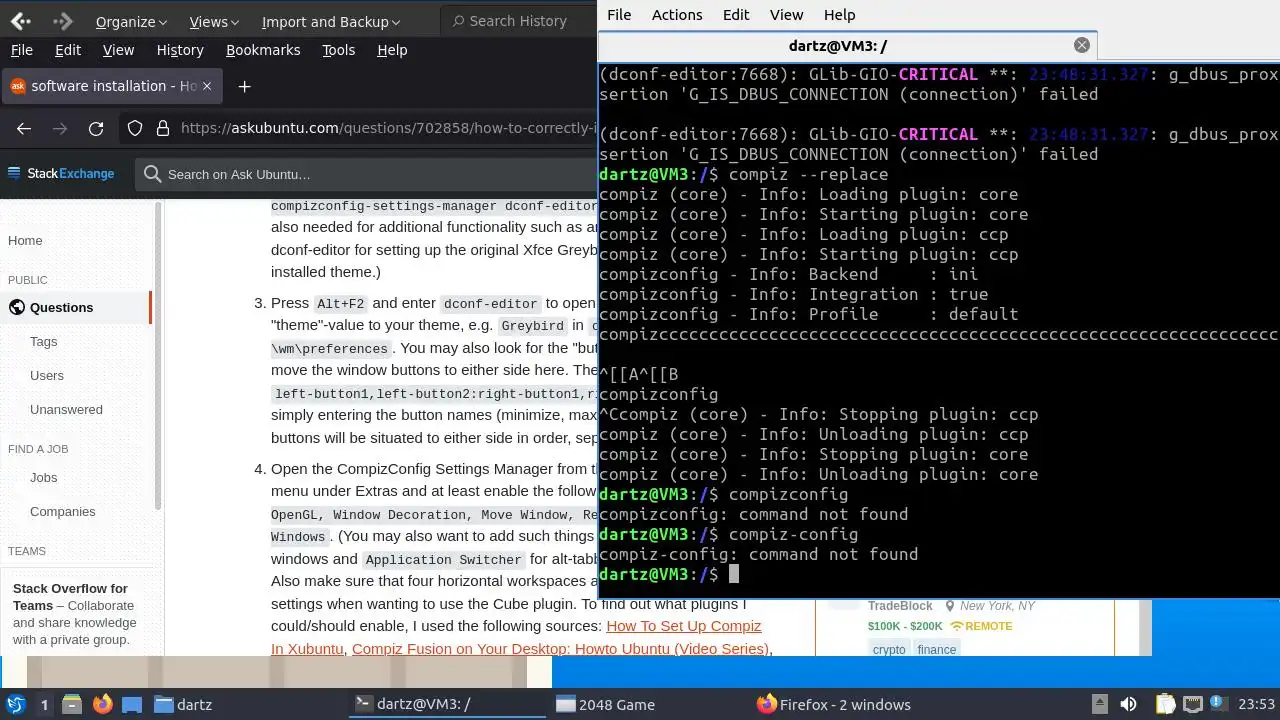Launch the file manager from quicklaunch
The height and width of the screenshot is (720, 1280).
point(72,704)
